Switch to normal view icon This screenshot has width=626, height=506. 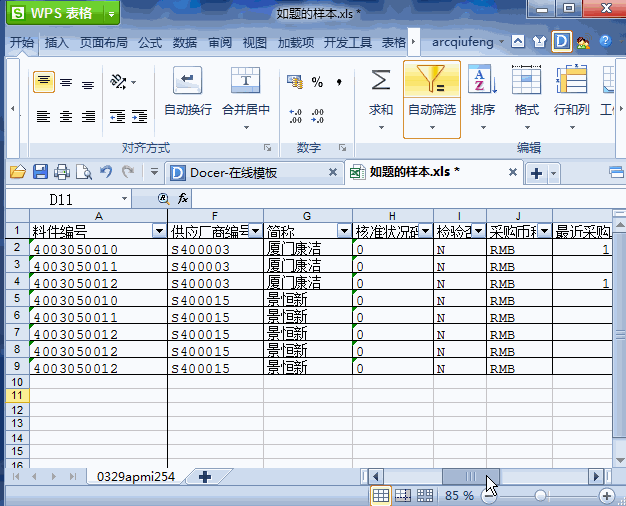[380, 496]
